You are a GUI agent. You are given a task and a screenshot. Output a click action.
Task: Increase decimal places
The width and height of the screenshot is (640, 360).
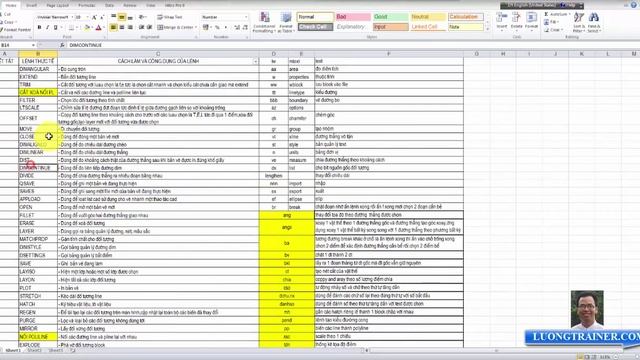pyautogui.click(x=237, y=27)
